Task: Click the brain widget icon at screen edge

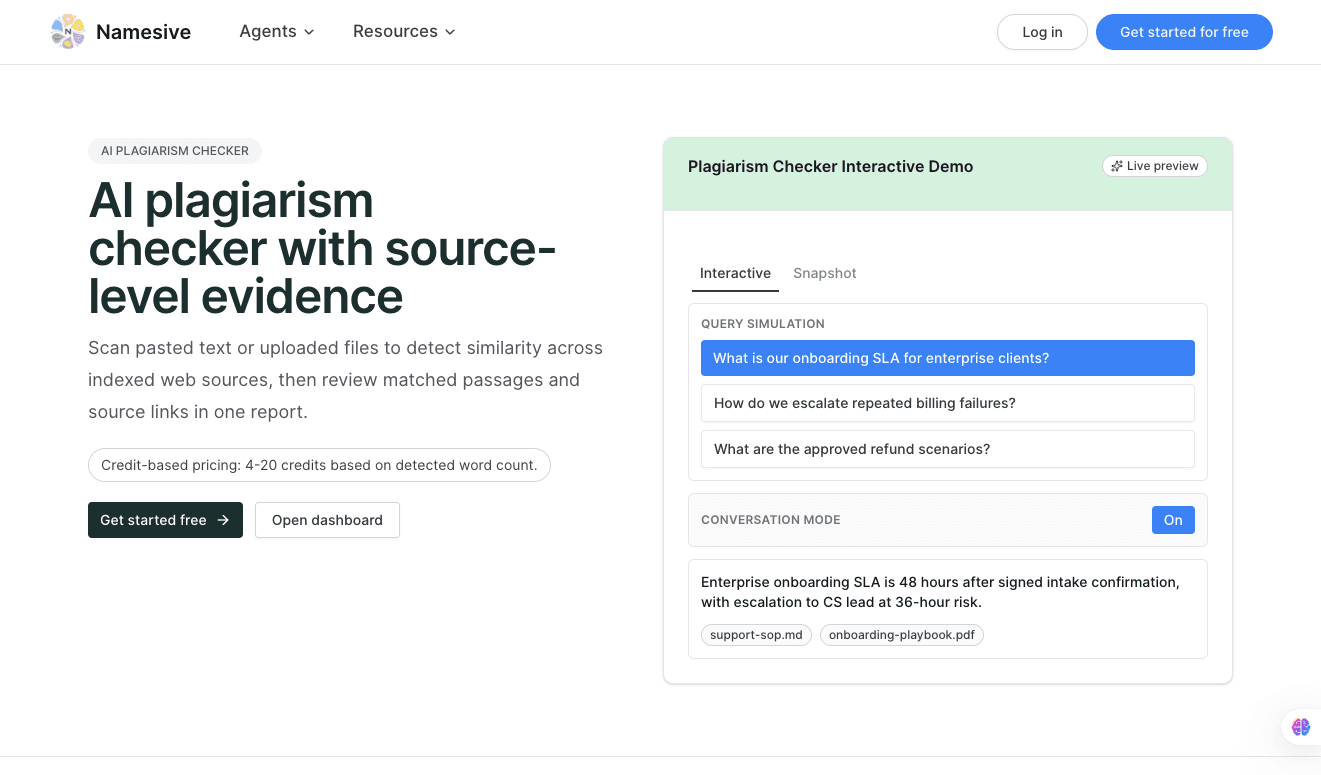Action: point(1300,727)
